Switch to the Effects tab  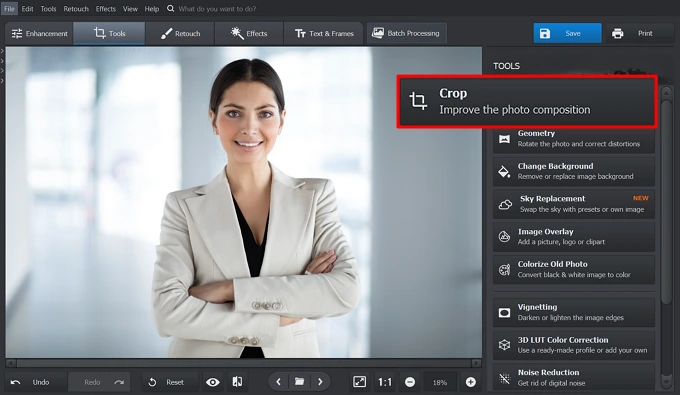pyautogui.click(x=249, y=33)
